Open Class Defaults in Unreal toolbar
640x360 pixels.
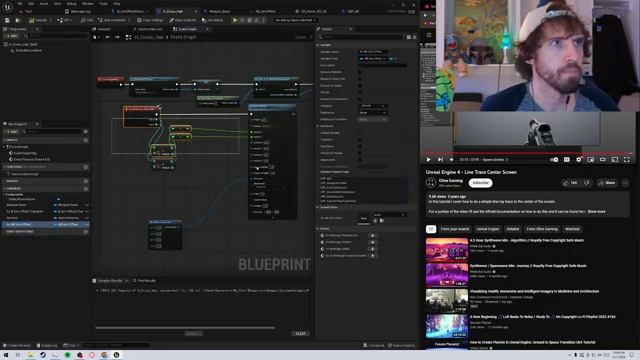182,20
